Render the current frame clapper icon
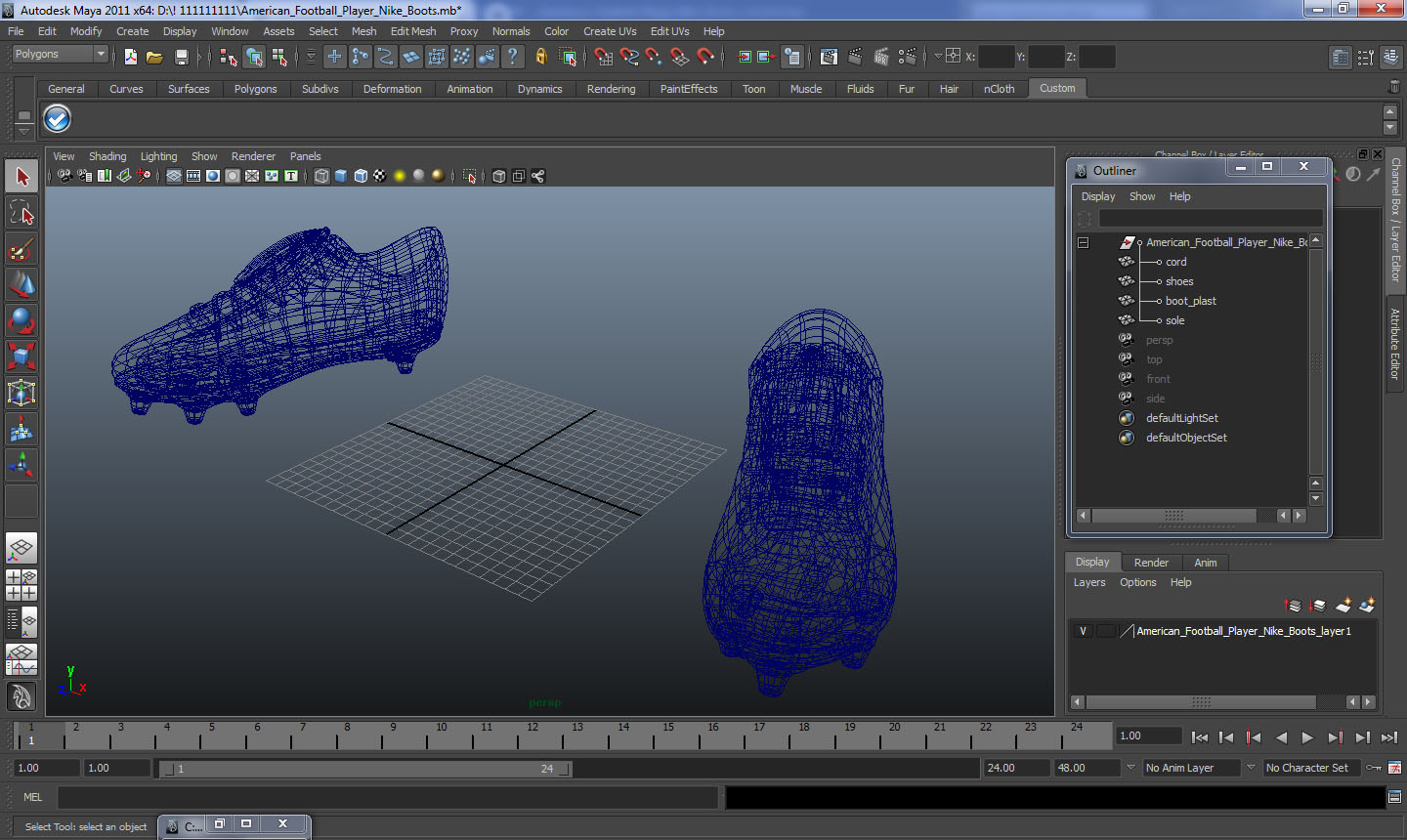1407x840 pixels. 855,57
